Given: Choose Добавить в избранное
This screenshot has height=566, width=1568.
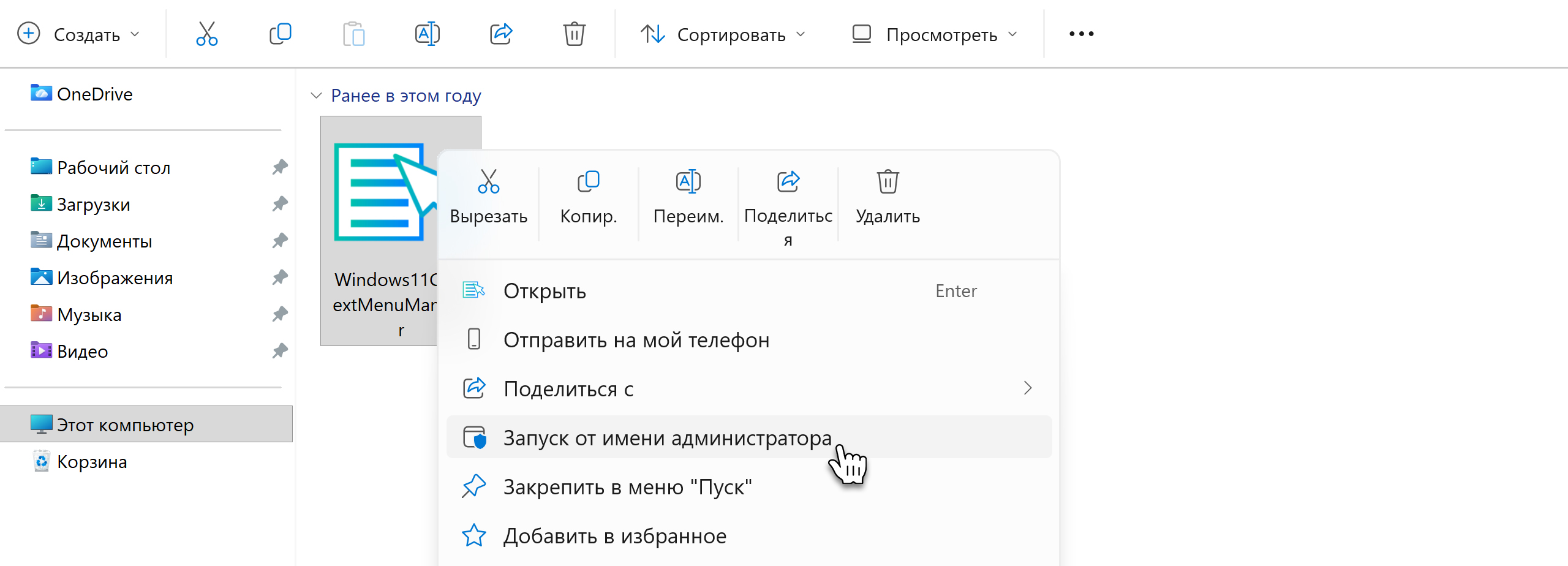Looking at the screenshot, I should [x=749, y=535].
